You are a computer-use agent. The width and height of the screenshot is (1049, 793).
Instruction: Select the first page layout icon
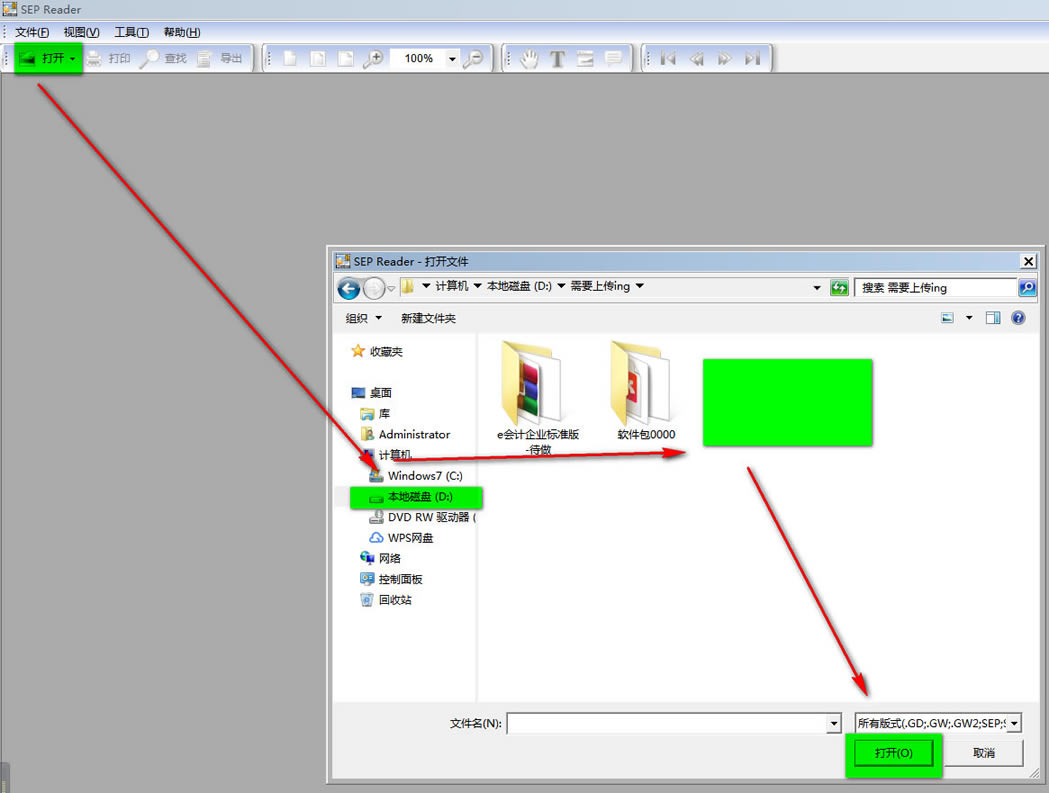coord(290,59)
